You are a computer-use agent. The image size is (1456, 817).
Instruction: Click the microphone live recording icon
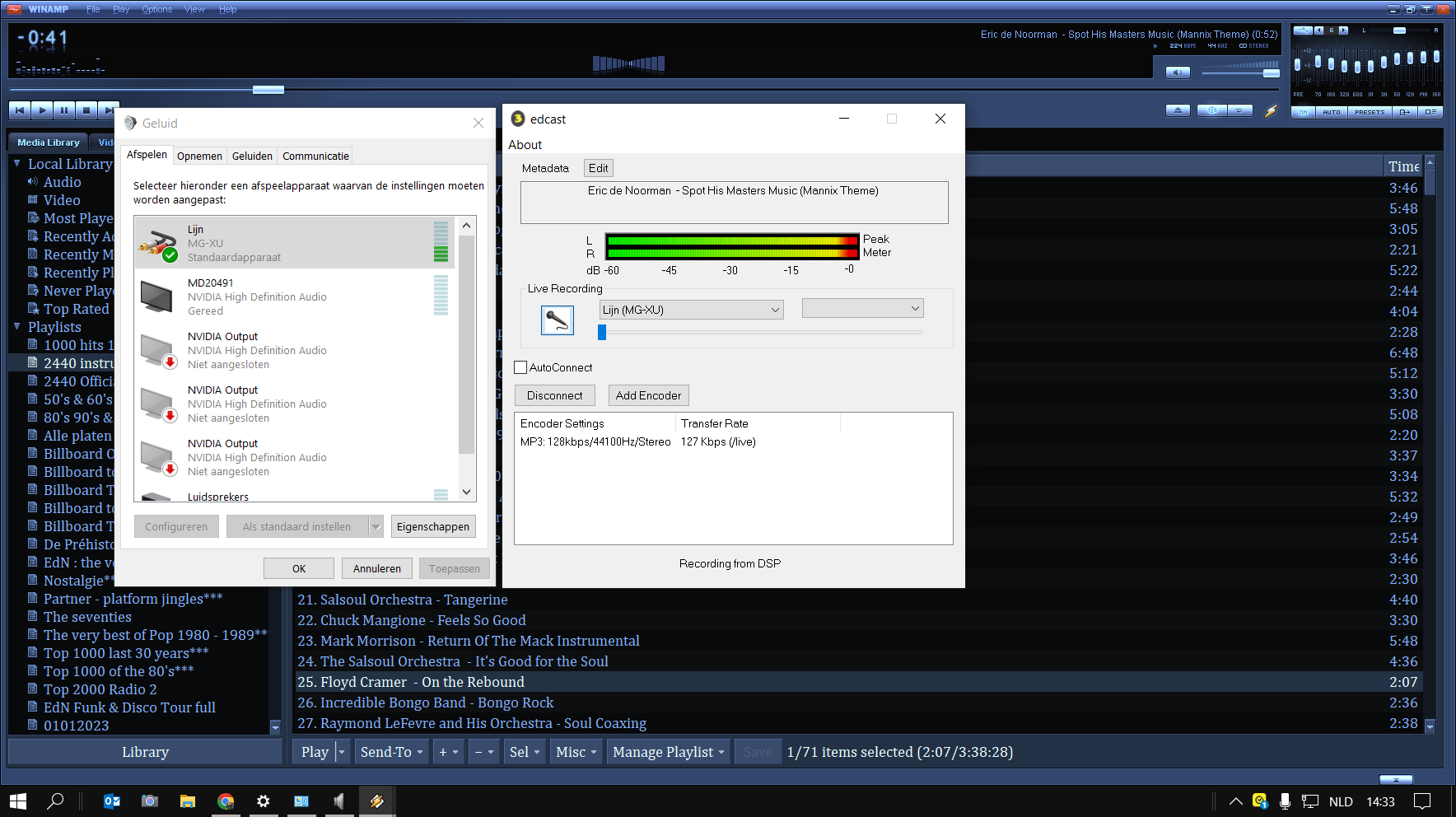click(557, 320)
